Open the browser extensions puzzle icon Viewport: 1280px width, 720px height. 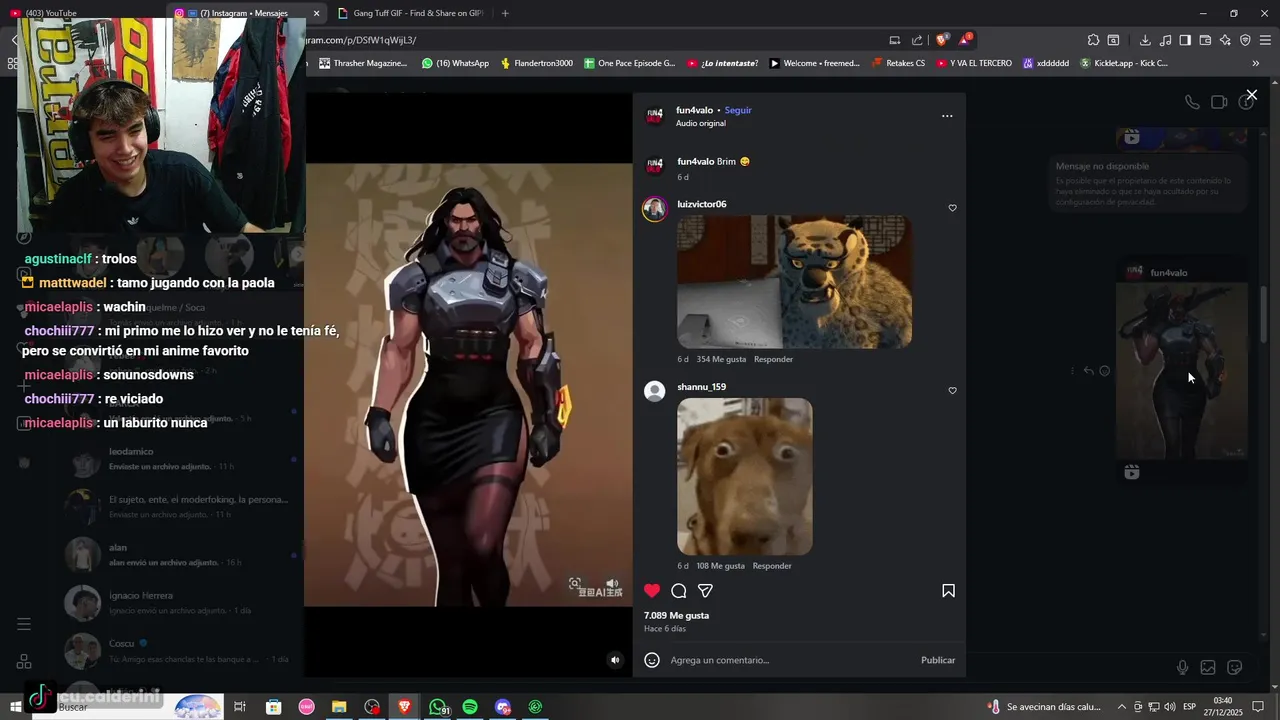point(1093,40)
